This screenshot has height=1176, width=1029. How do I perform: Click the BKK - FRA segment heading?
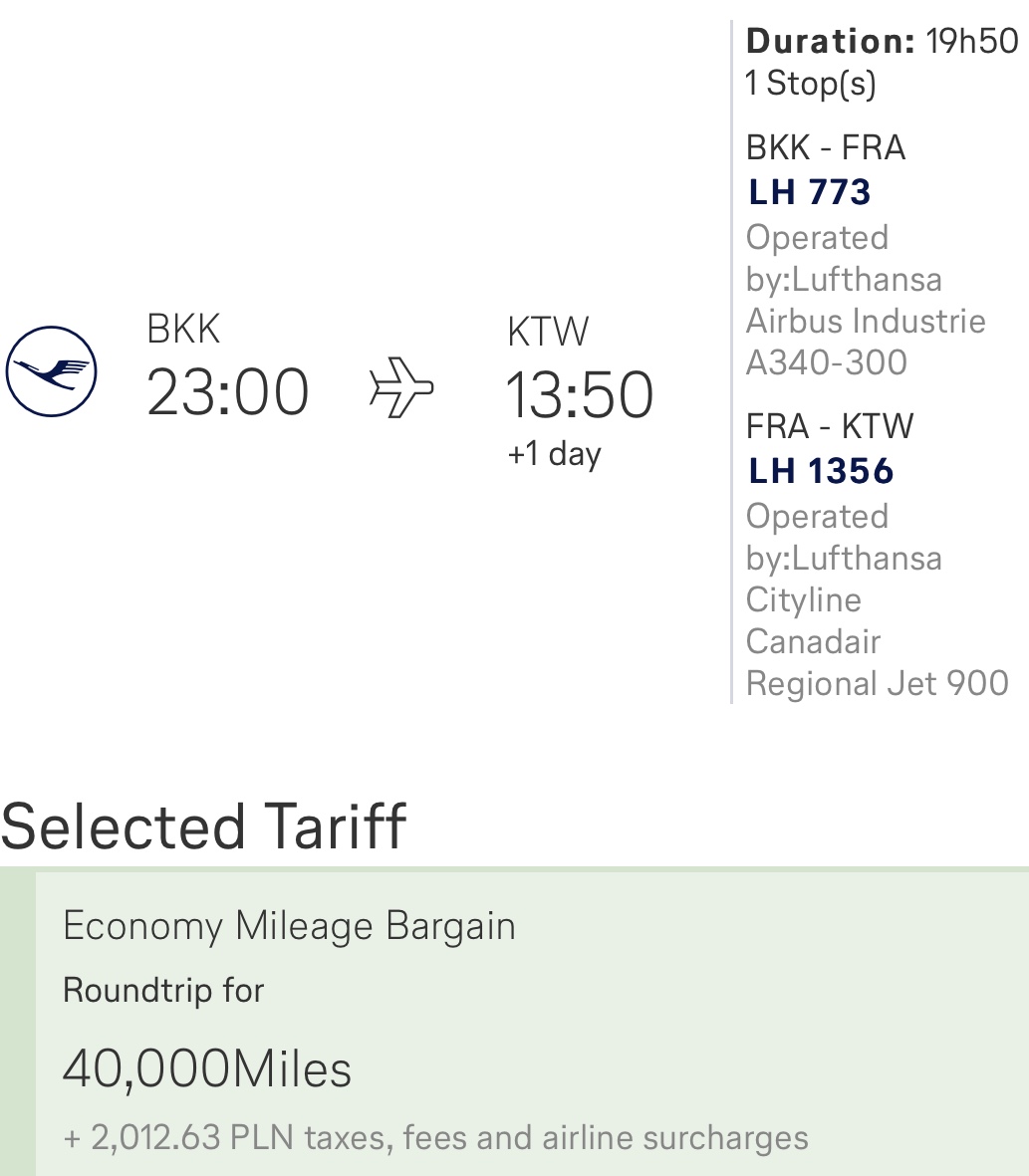pos(826,147)
